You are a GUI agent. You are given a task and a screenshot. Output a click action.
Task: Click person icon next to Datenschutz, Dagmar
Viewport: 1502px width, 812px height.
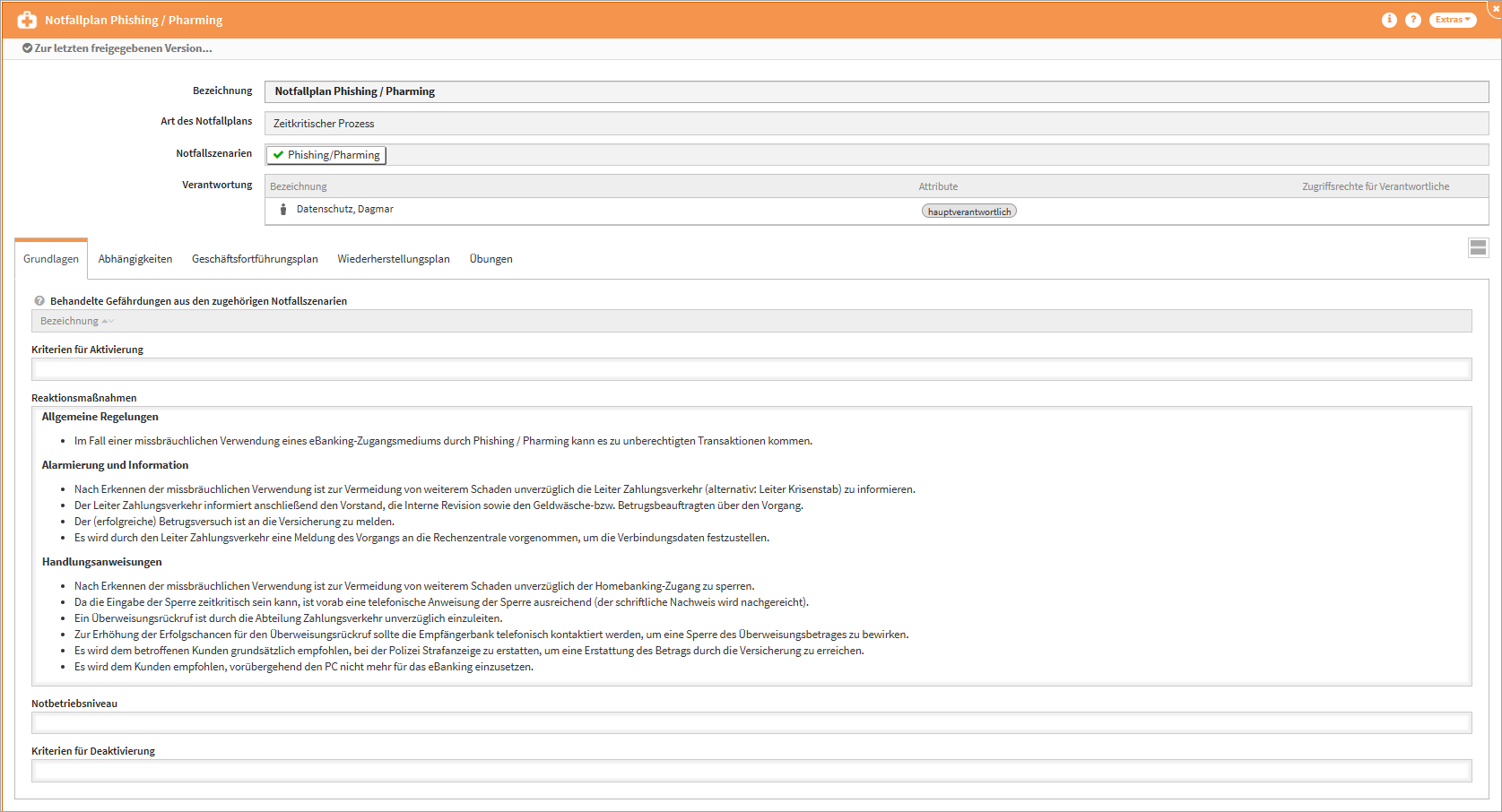283,210
